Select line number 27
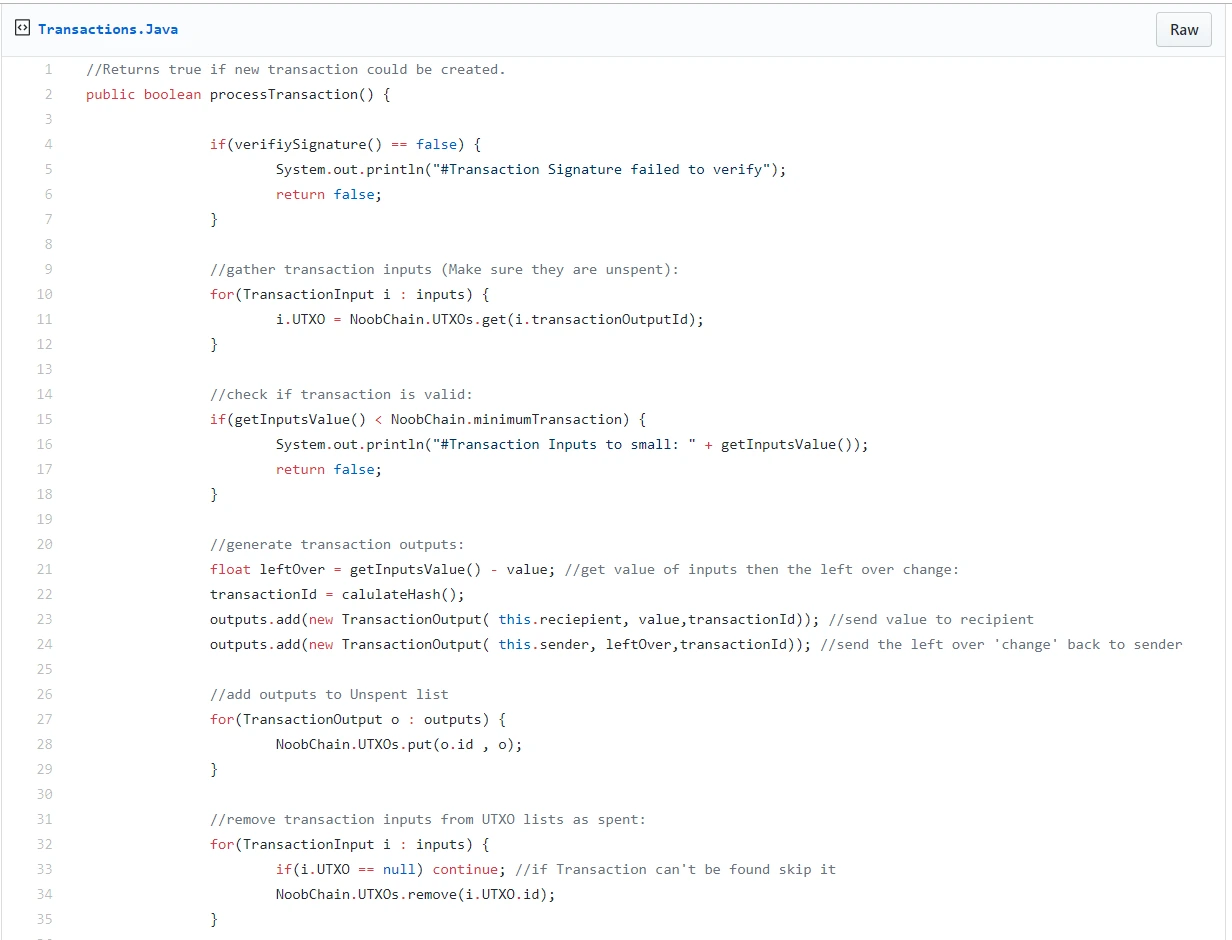 coord(44,719)
